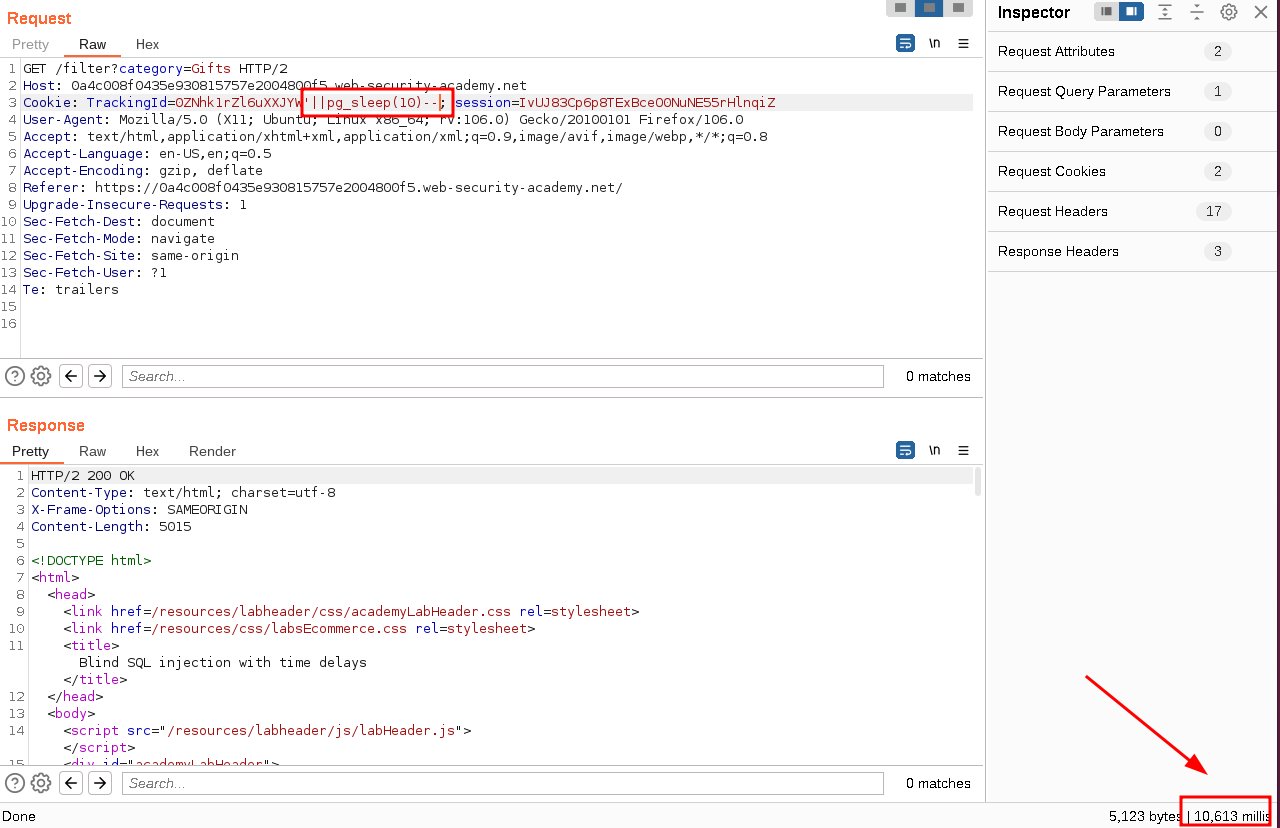This screenshot has height=828, width=1280.
Task: Expand Request Headers section
Action: 1134,211
